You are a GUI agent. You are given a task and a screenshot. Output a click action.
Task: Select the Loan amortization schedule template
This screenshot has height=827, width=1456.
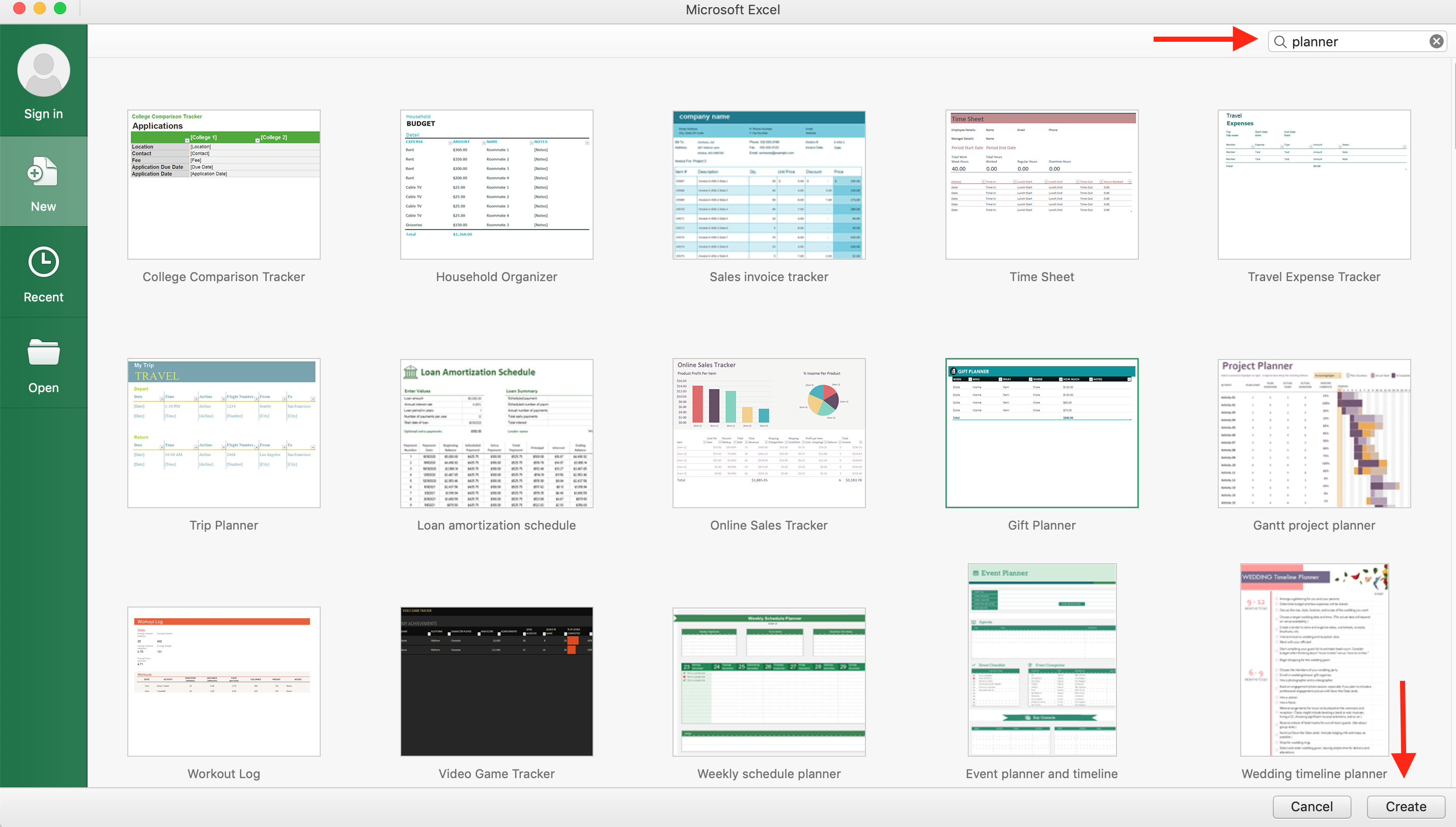(x=495, y=434)
